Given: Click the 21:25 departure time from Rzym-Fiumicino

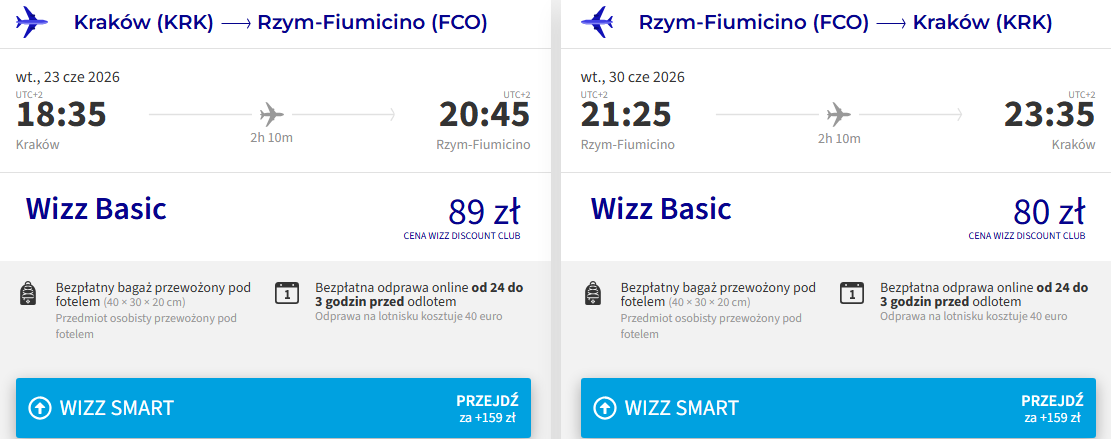Looking at the screenshot, I should pyautogui.click(x=626, y=114).
